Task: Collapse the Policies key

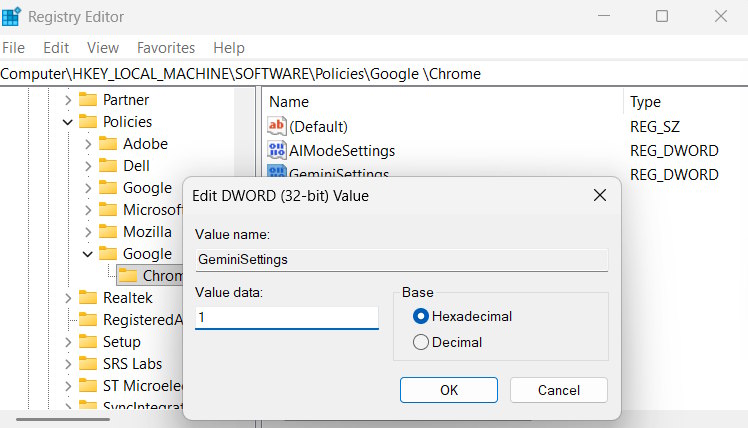Action: pos(68,122)
